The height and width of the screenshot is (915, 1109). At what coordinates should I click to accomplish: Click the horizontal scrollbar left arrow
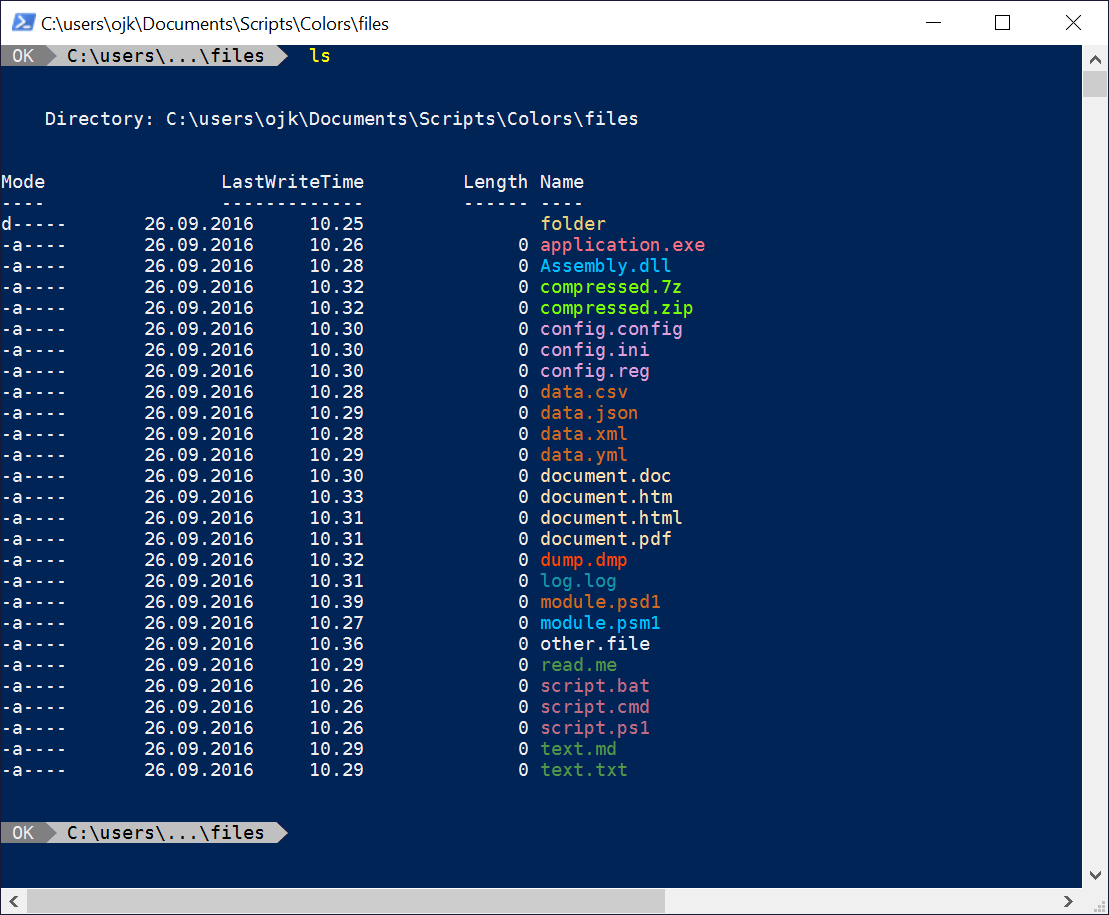[13, 901]
